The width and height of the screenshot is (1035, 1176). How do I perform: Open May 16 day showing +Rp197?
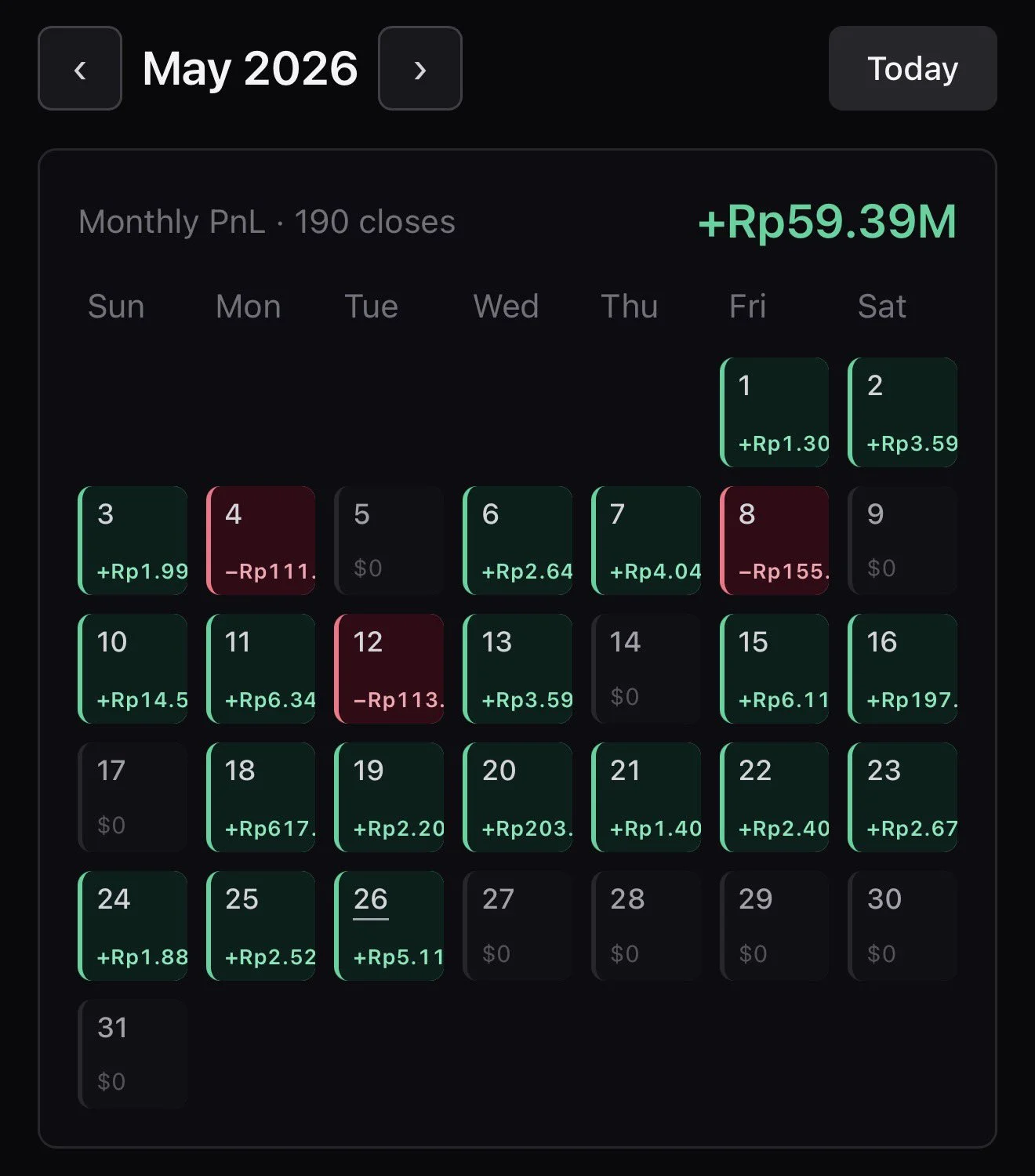(x=903, y=669)
